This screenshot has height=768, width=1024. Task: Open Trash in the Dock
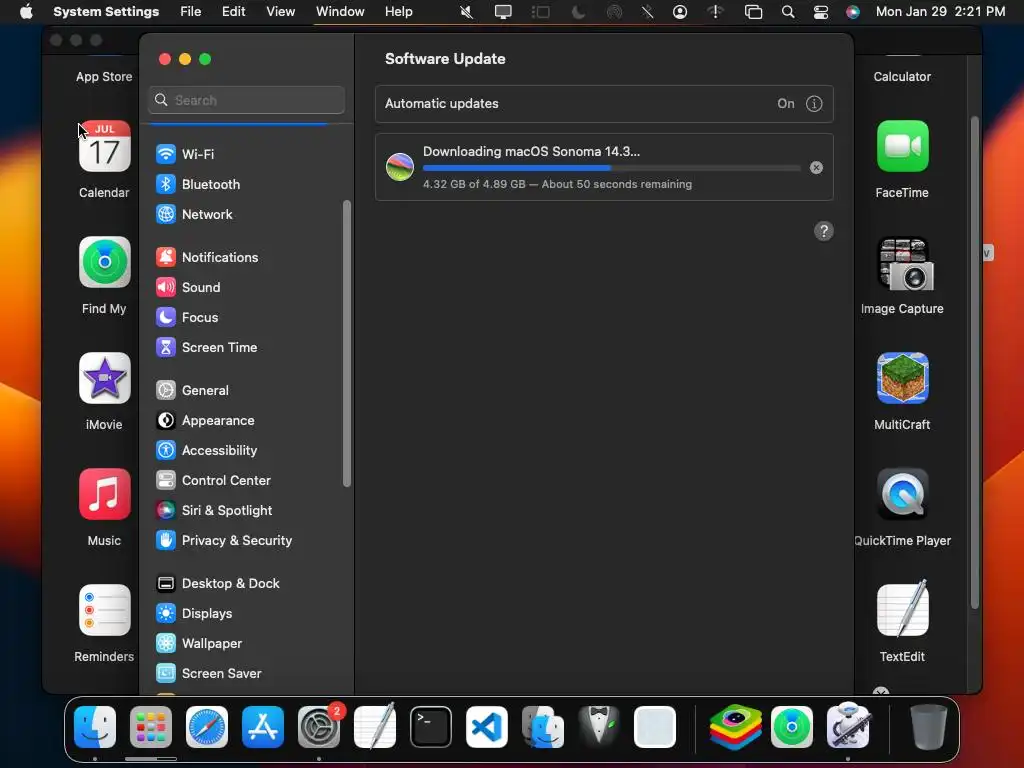pos(928,727)
